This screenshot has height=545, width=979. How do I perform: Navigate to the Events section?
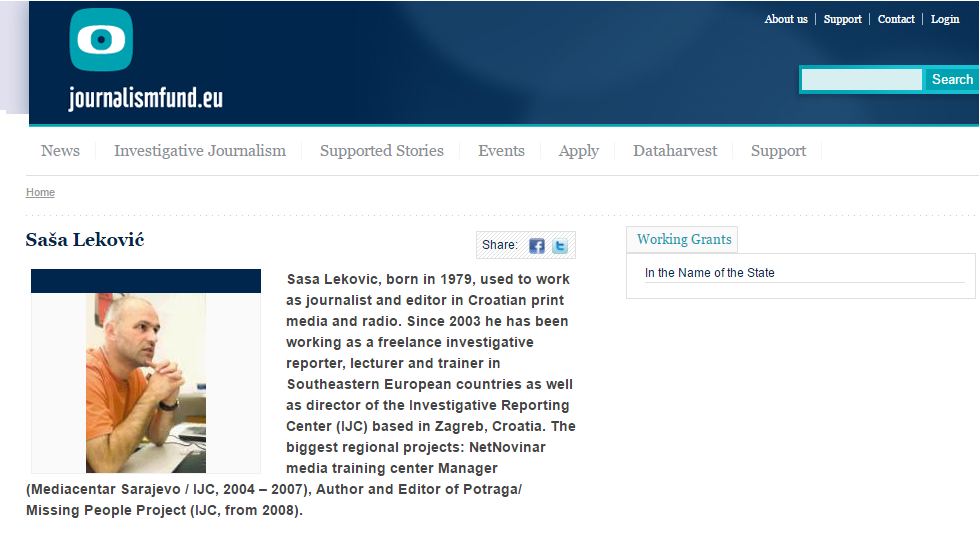click(x=501, y=151)
